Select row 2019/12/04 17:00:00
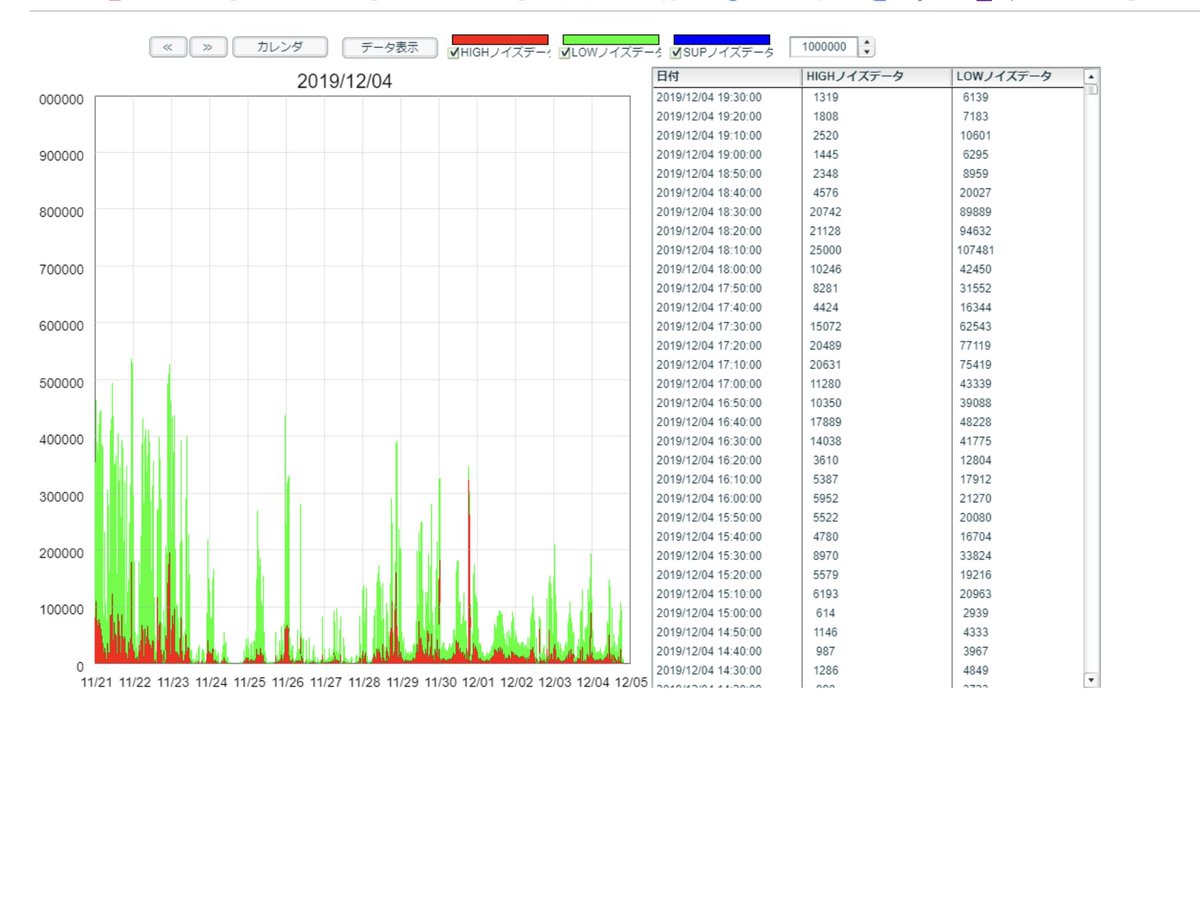The height and width of the screenshot is (900, 1200). click(868, 383)
